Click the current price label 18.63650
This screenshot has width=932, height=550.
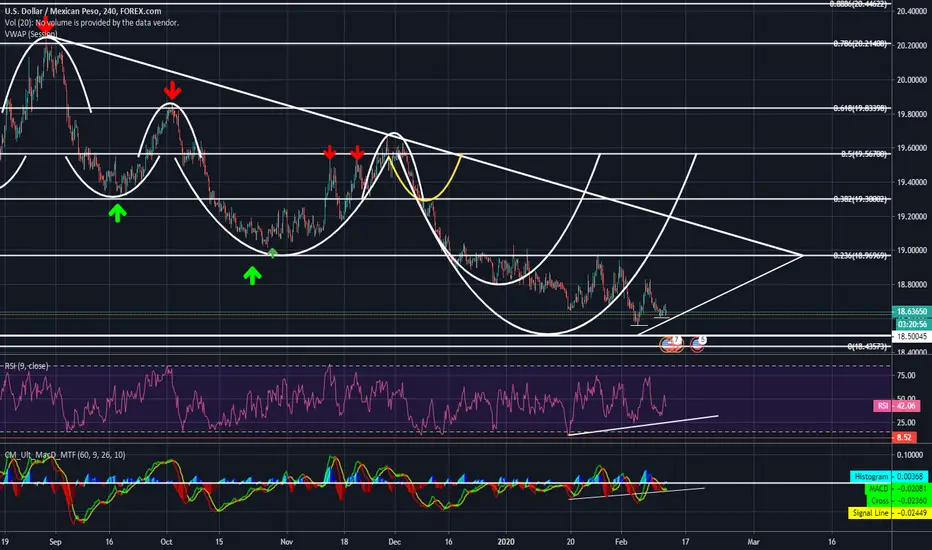point(911,312)
